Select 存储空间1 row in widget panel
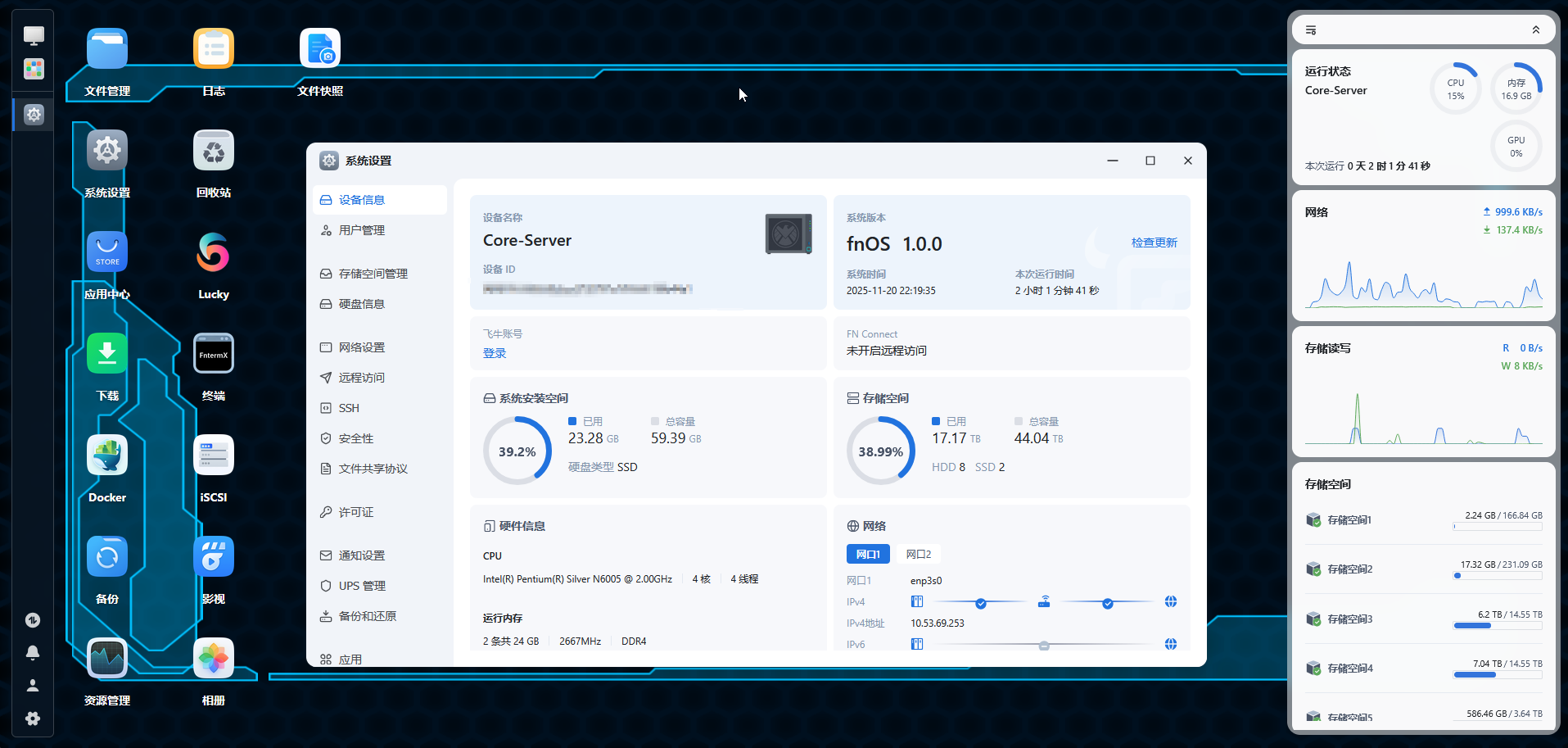The image size is (1568, 748). (x=1424, y=520)
